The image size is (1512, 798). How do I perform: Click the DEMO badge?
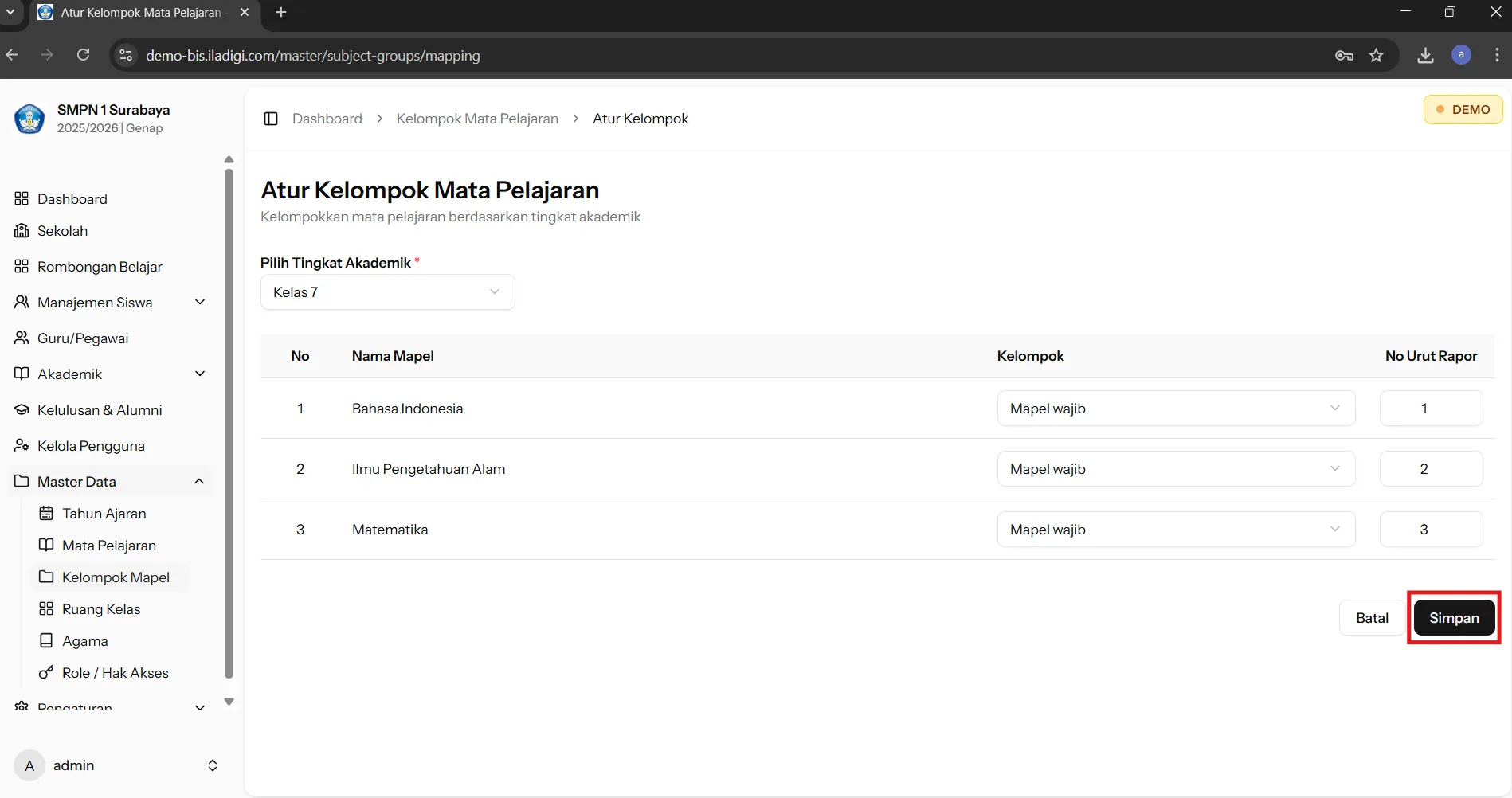pos(1463,110)
